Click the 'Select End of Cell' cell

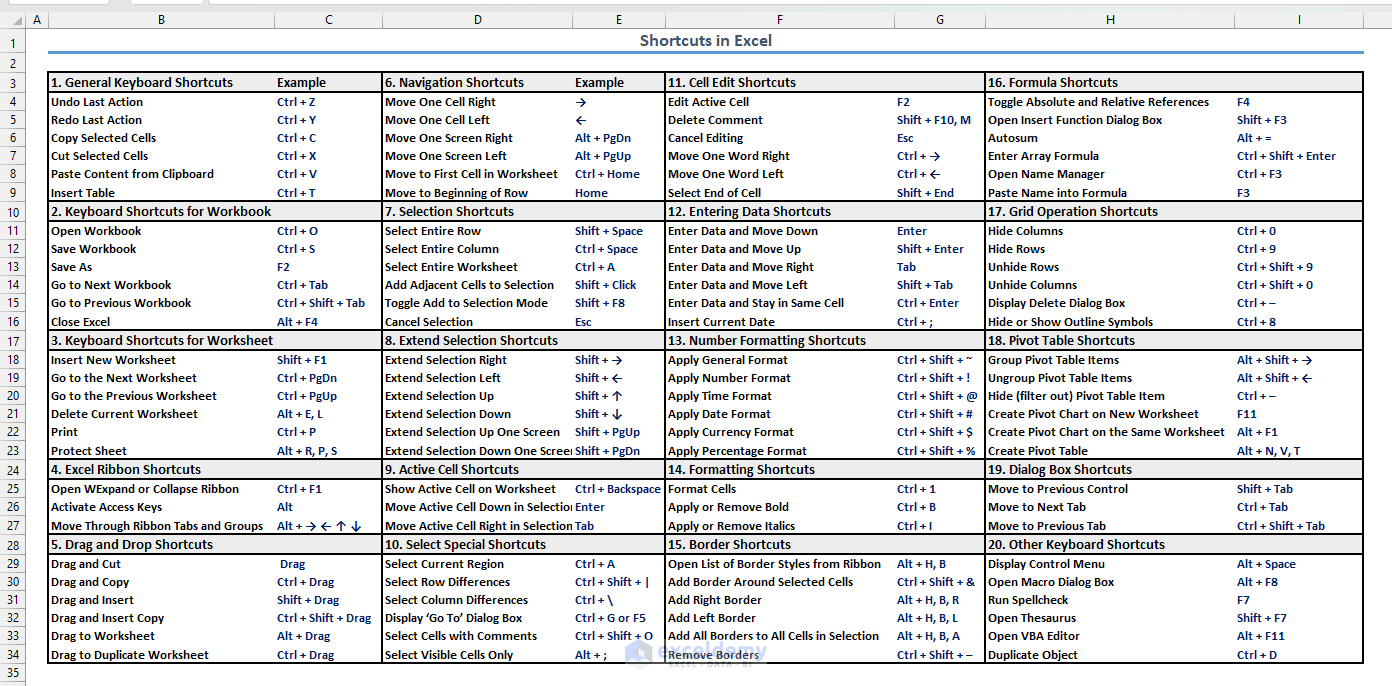tap(780, 193)
